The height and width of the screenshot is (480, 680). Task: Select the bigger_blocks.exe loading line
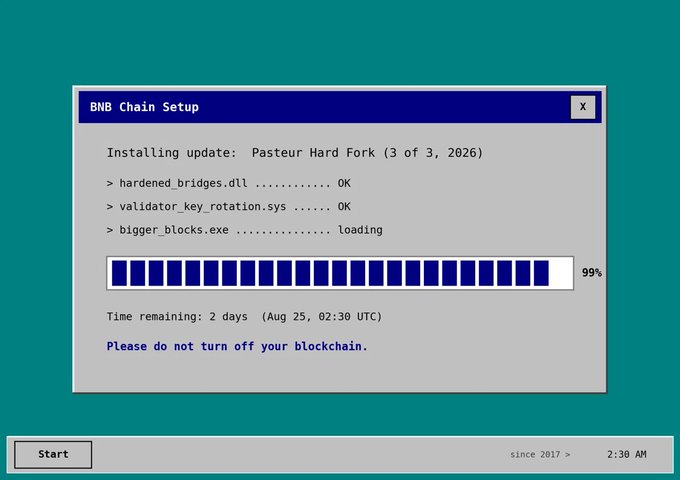[245, 230]
